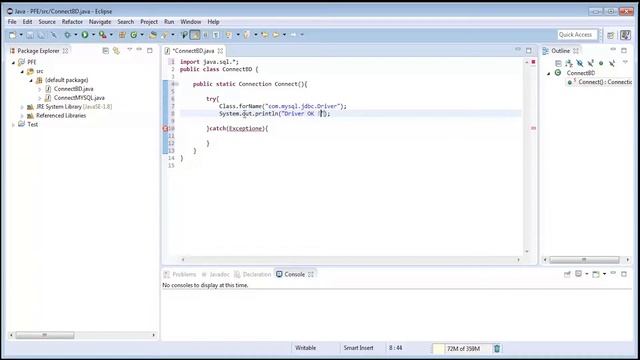Image resolution: width=640 pixels, height=360 pixels.
Task: Click Collapse All in Package Explorer
Action: point(106,51)
